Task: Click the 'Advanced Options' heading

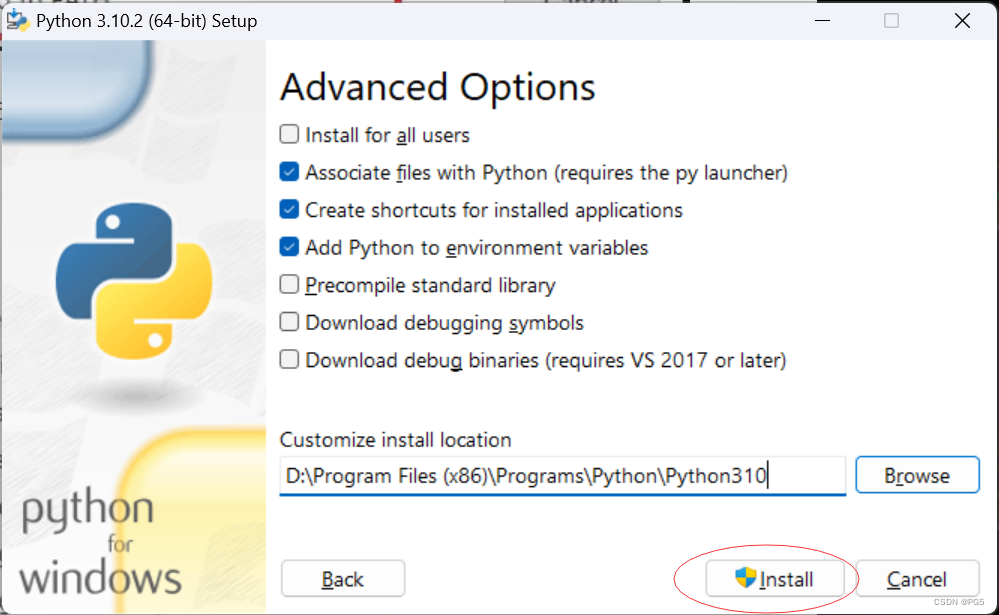Action: pyautogui.click(x=437, y=88)
